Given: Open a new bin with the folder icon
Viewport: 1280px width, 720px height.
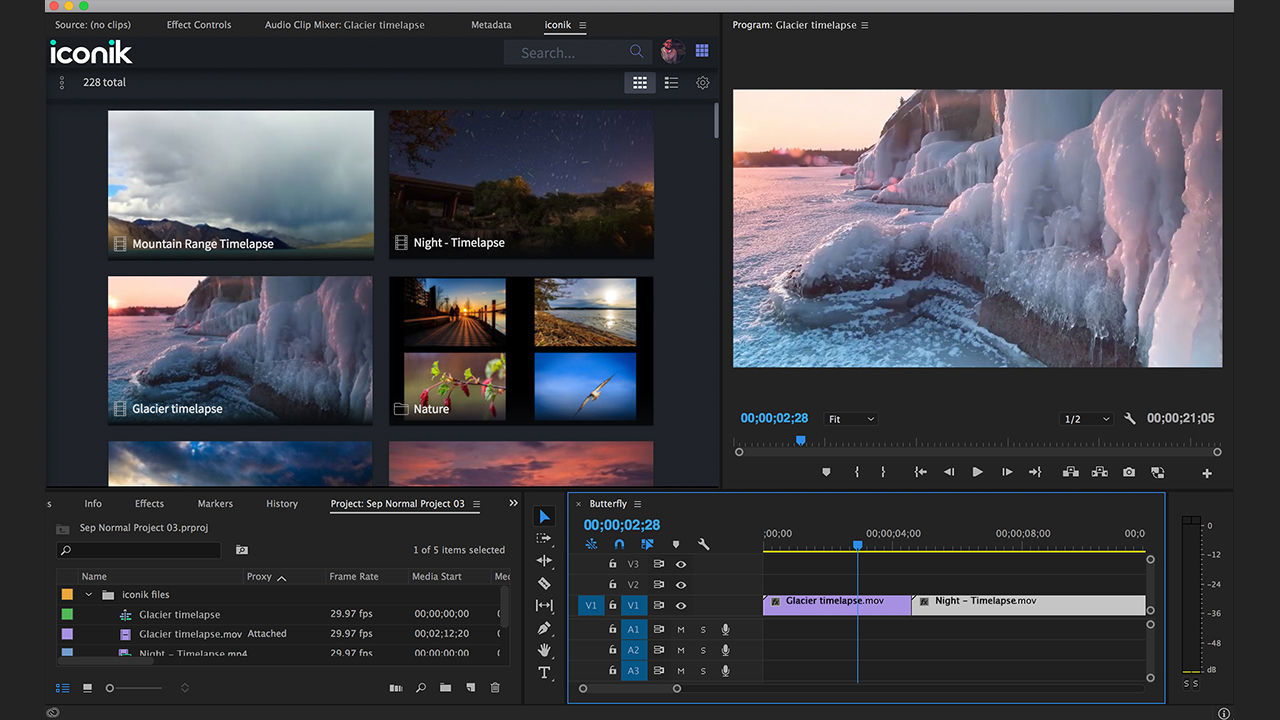Looking at the screenshot, I should [x=445, y=687].
